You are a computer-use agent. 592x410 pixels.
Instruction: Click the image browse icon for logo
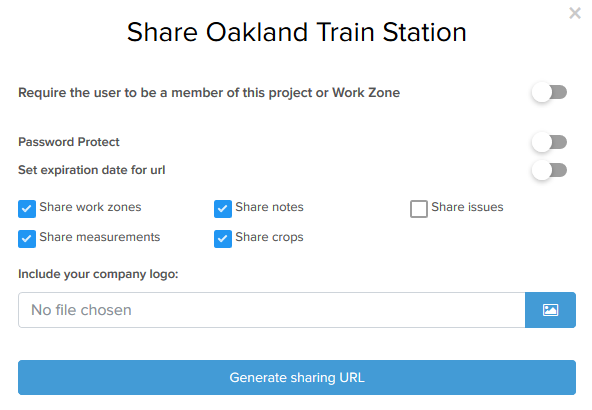(x=550, y=310)
